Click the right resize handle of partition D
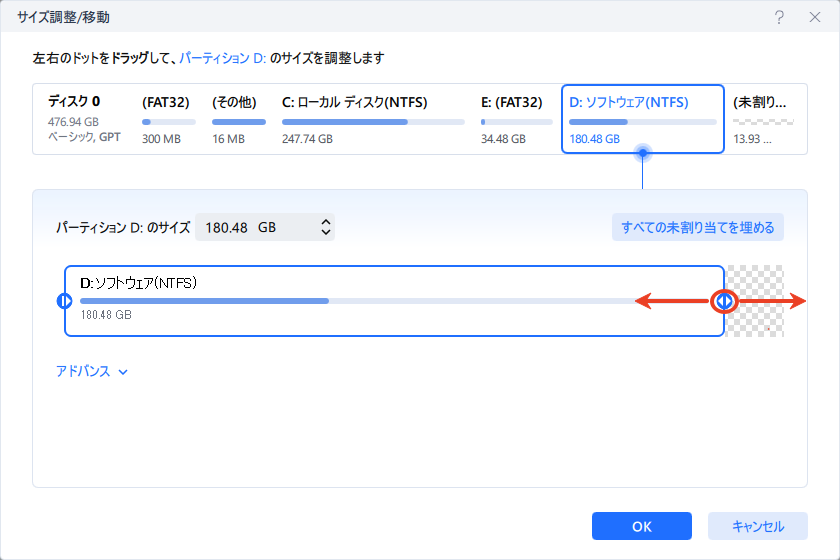Viewport: 840px width, 560px height. coord(724,301)
